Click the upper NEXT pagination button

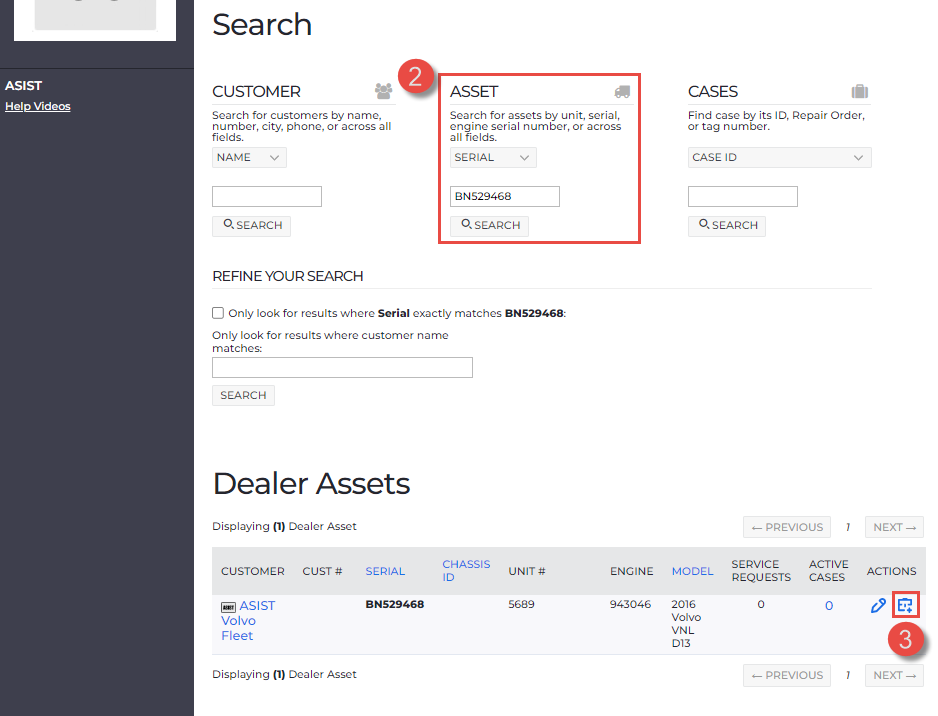pyautogui.click(x=894, y=527)
